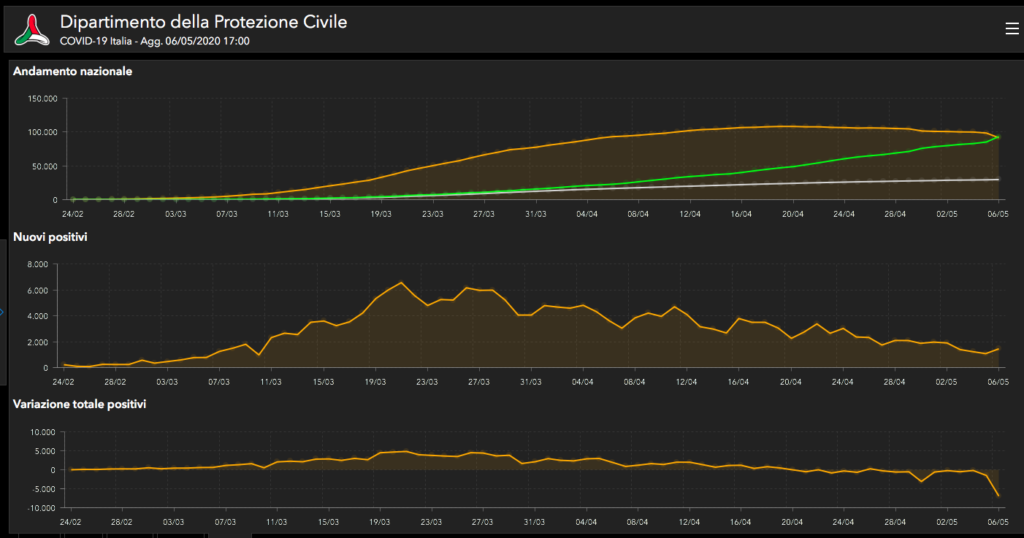Click the lowest point of Variazione totale positivi
Image resolution: width=1024 pixels, height=538 pixels.
click(998, 496)
